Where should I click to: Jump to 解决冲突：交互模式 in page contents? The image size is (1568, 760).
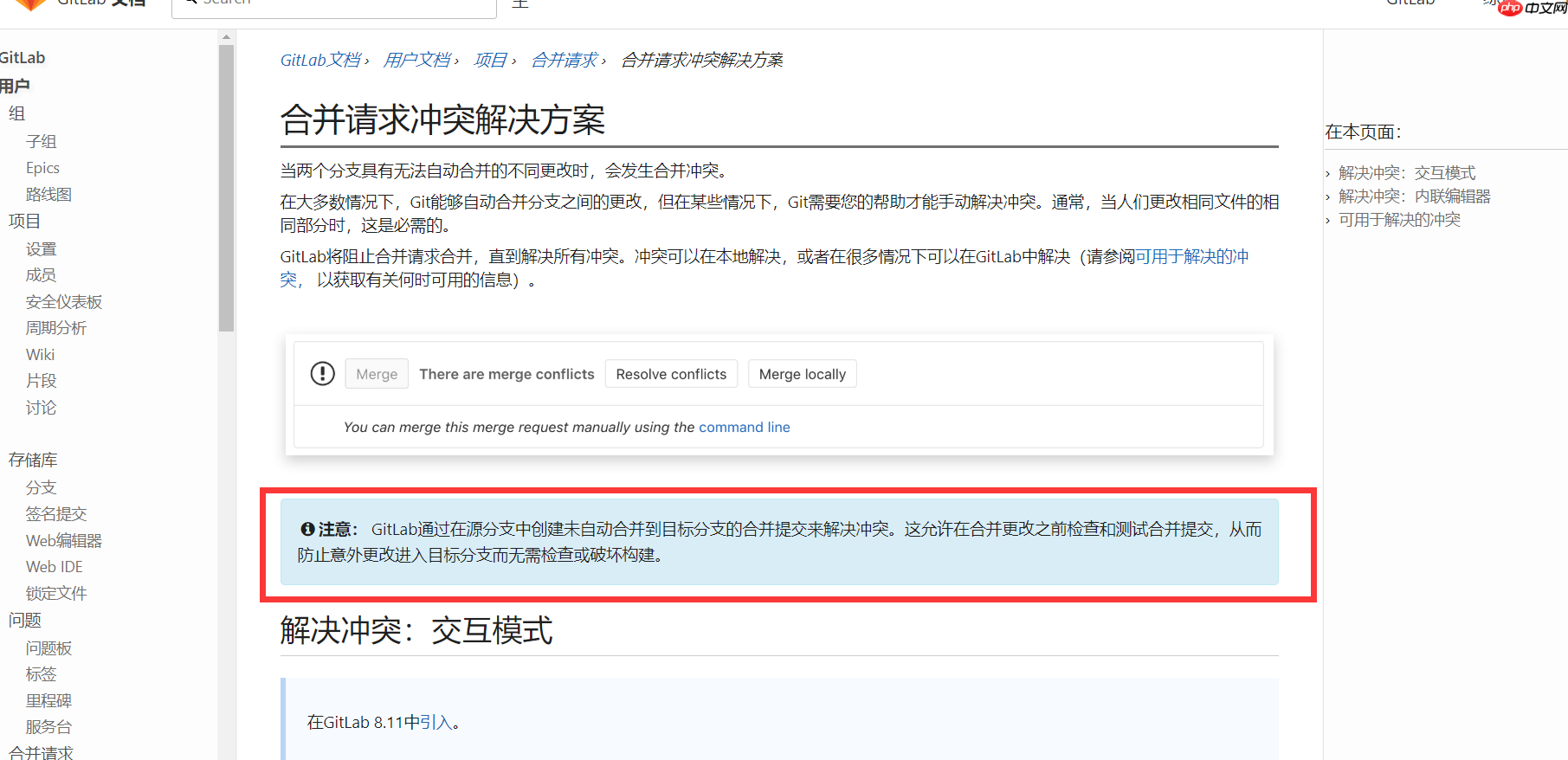coord(1406,173)
